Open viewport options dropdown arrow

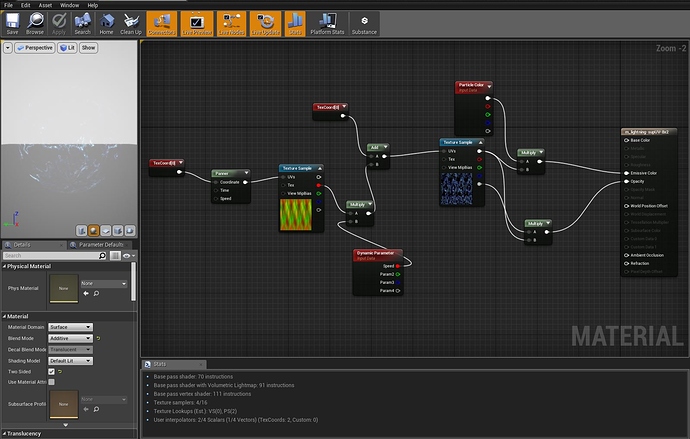pyautogui.click(x=7, y=48)
